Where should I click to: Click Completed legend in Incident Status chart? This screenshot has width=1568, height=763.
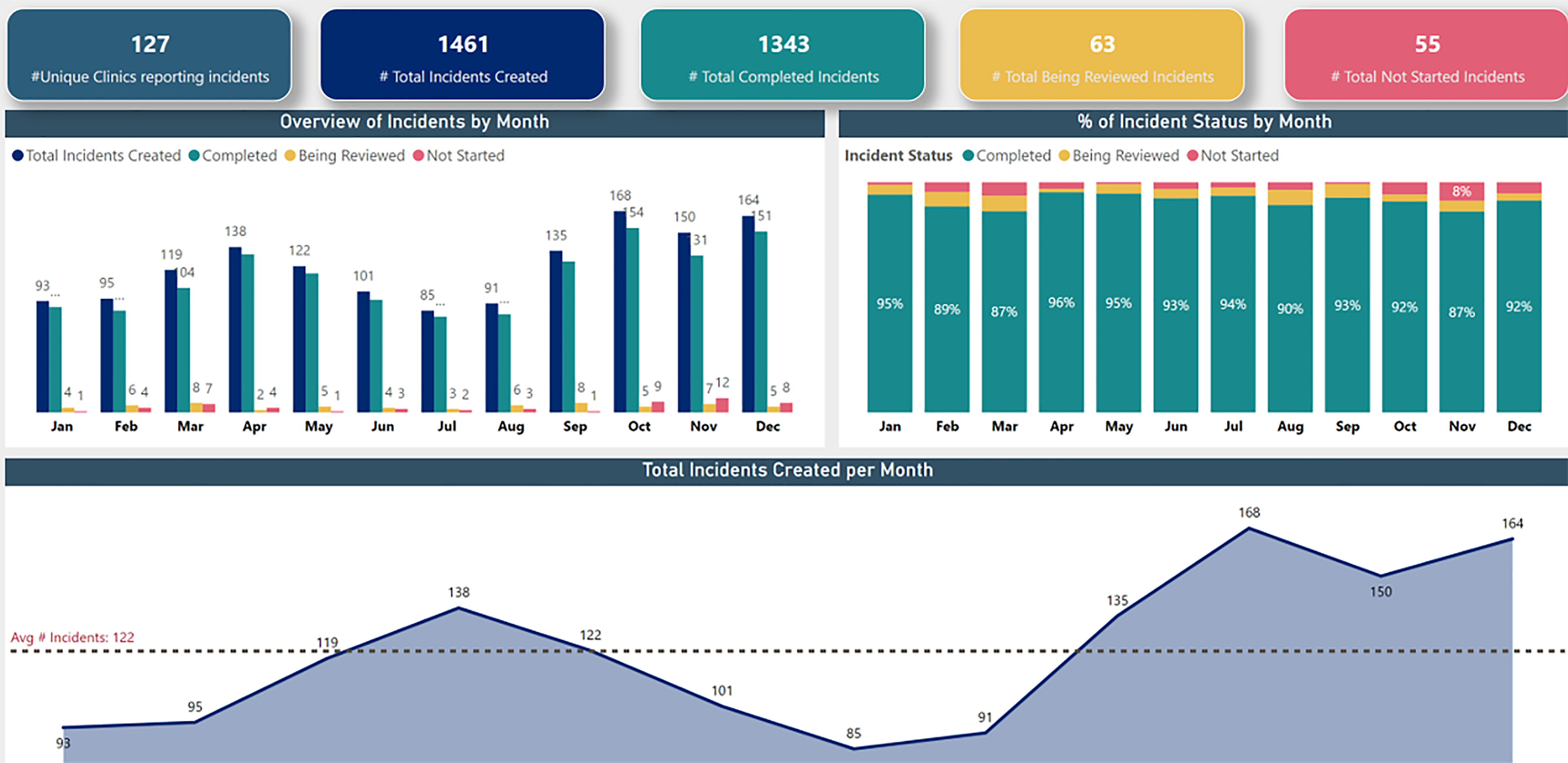coord(1007,156)
